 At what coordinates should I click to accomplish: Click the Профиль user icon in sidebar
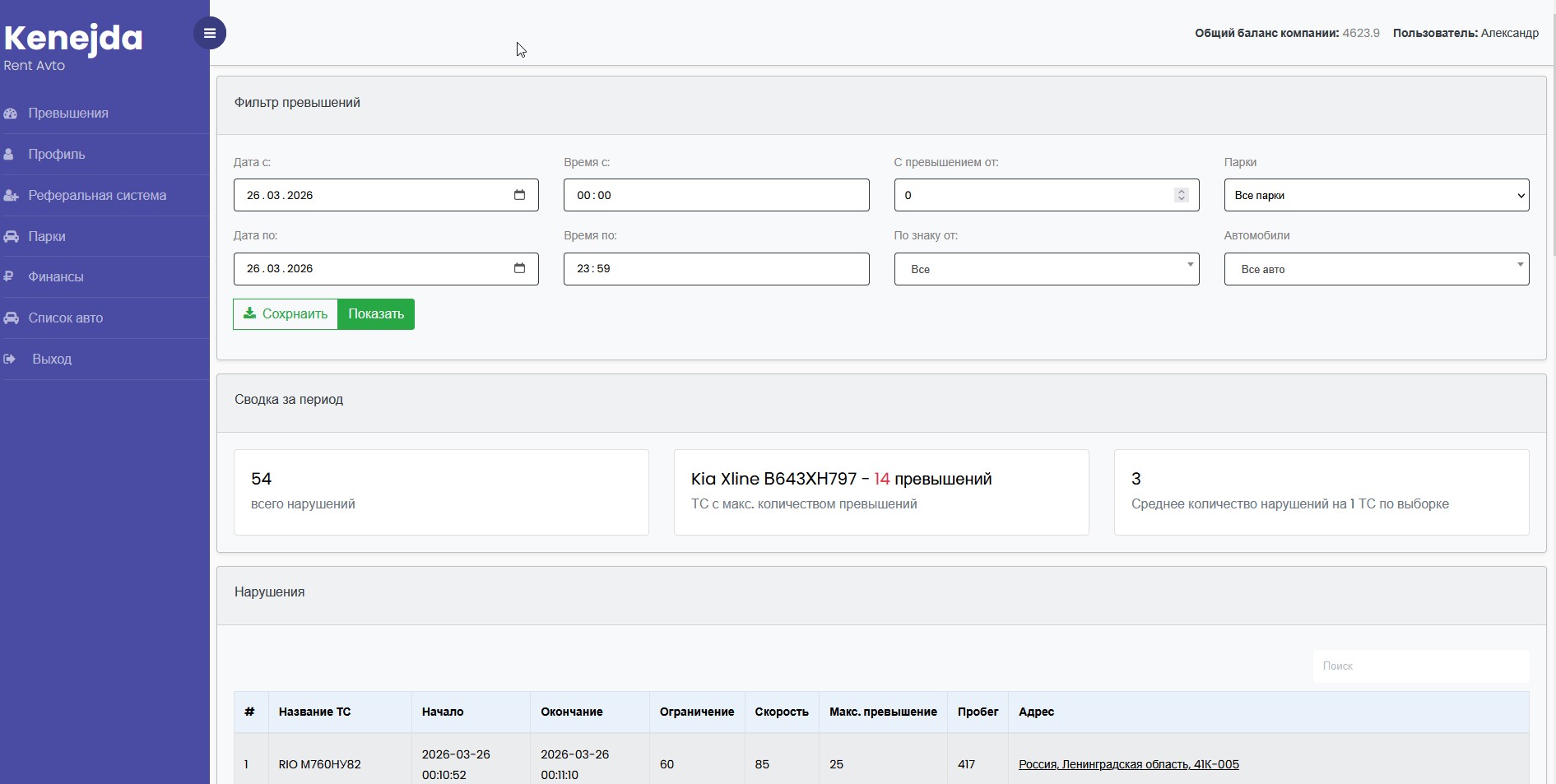pyautogui.click(x=9, y=155)
